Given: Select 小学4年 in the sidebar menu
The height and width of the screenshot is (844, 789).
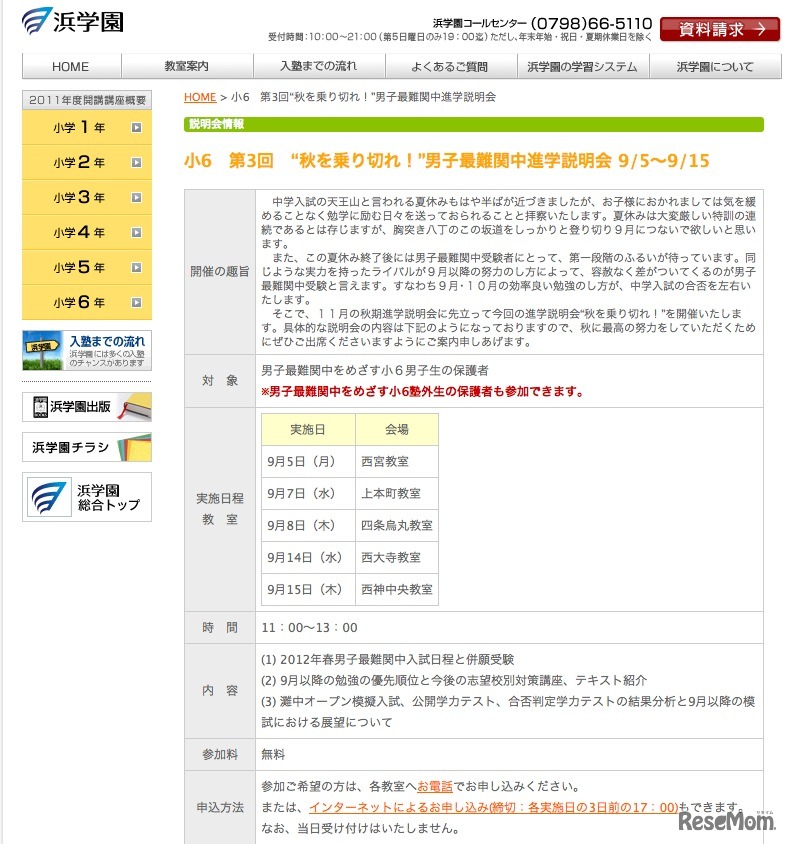Looking at the screenshot, I should [x=87, y=233].
